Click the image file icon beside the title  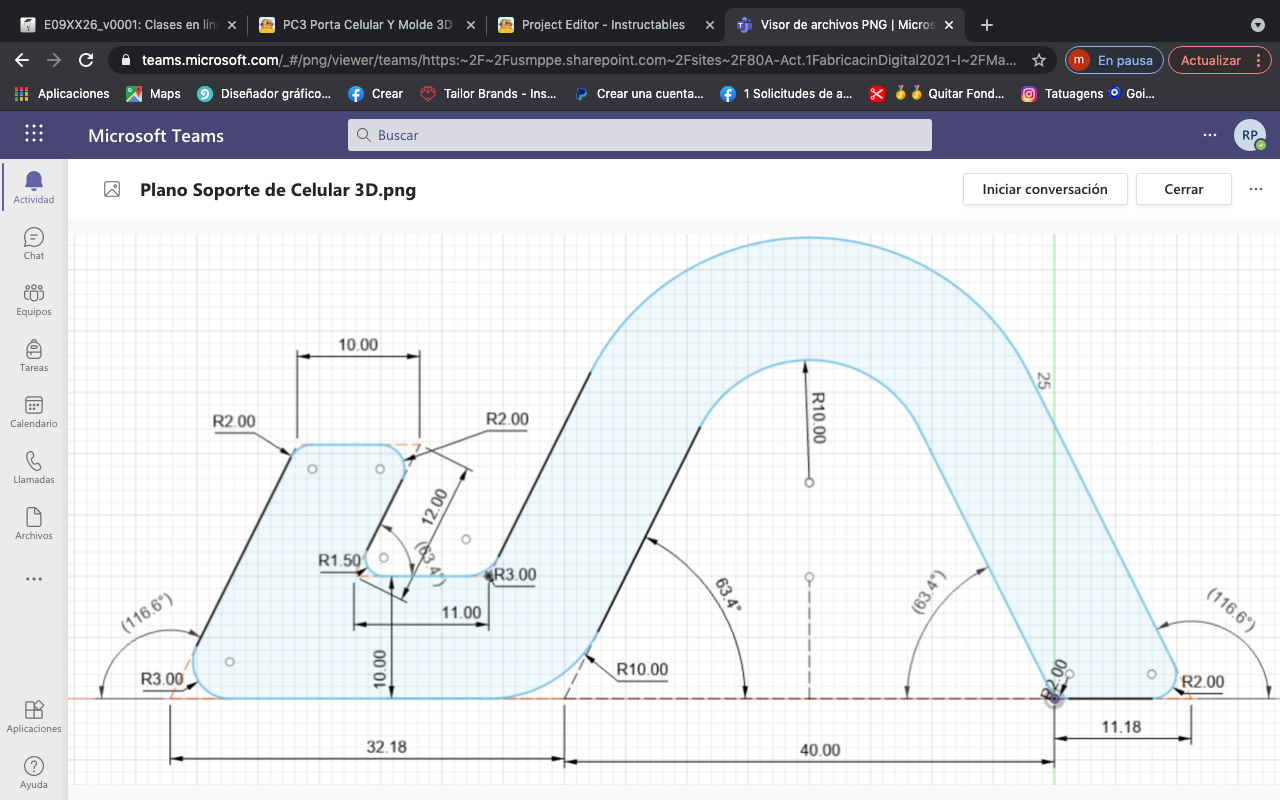112,189
